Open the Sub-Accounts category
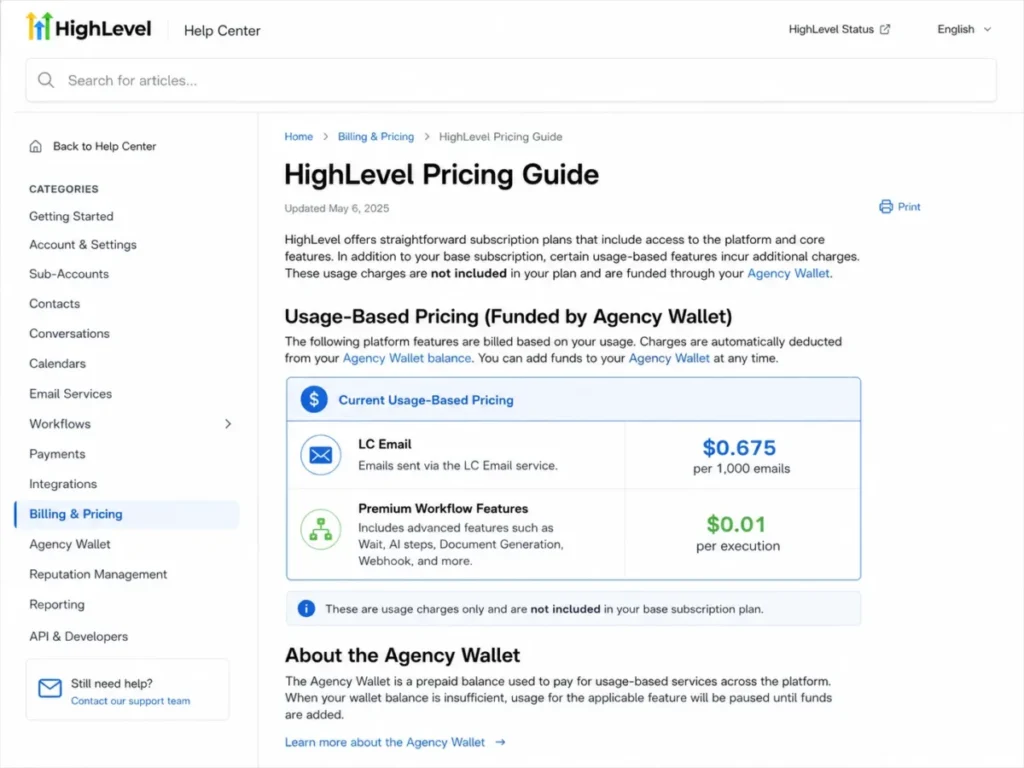 (69, 274)
